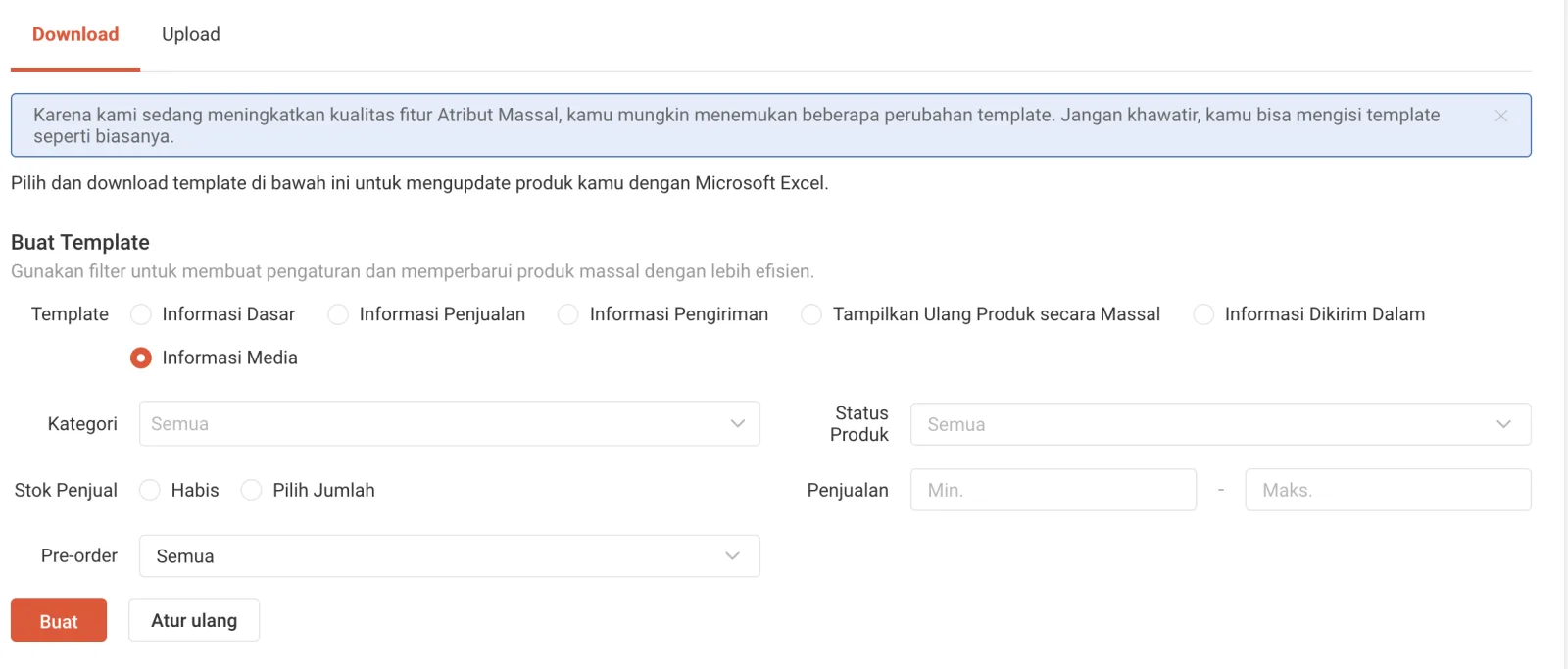
Task: Open the Kategori dropdown
Action: pyautogui.click(x=449, y=424)
